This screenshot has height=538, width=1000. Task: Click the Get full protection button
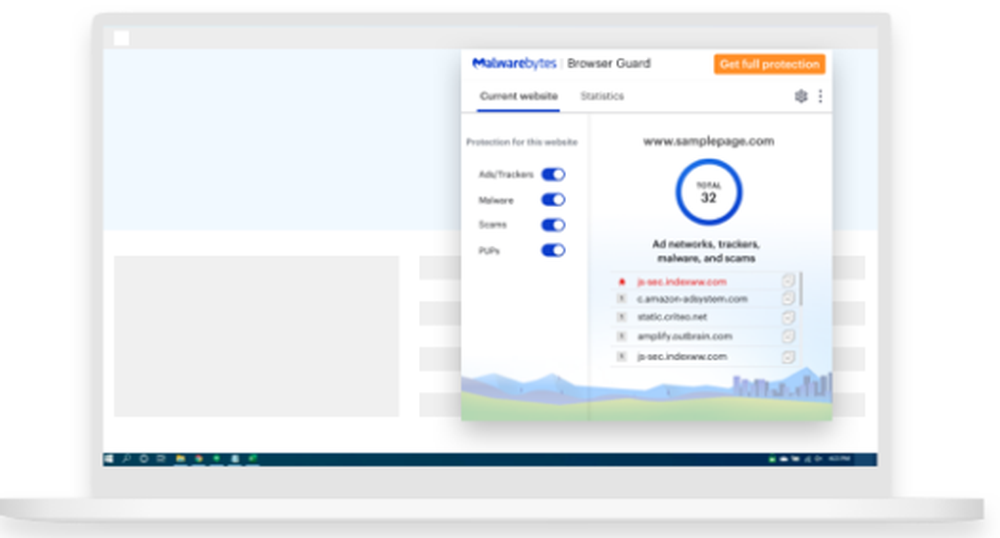tap(769, 64)
